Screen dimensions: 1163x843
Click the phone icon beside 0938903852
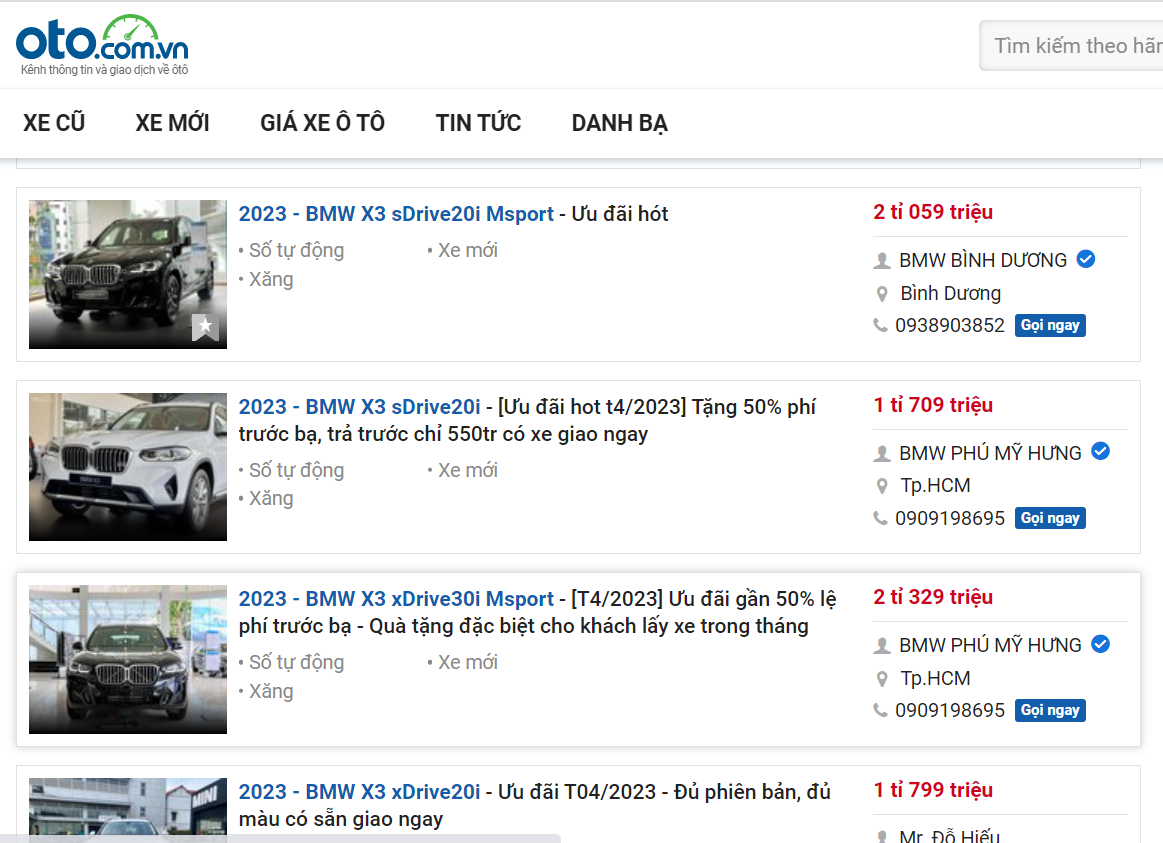click(880, 325)
